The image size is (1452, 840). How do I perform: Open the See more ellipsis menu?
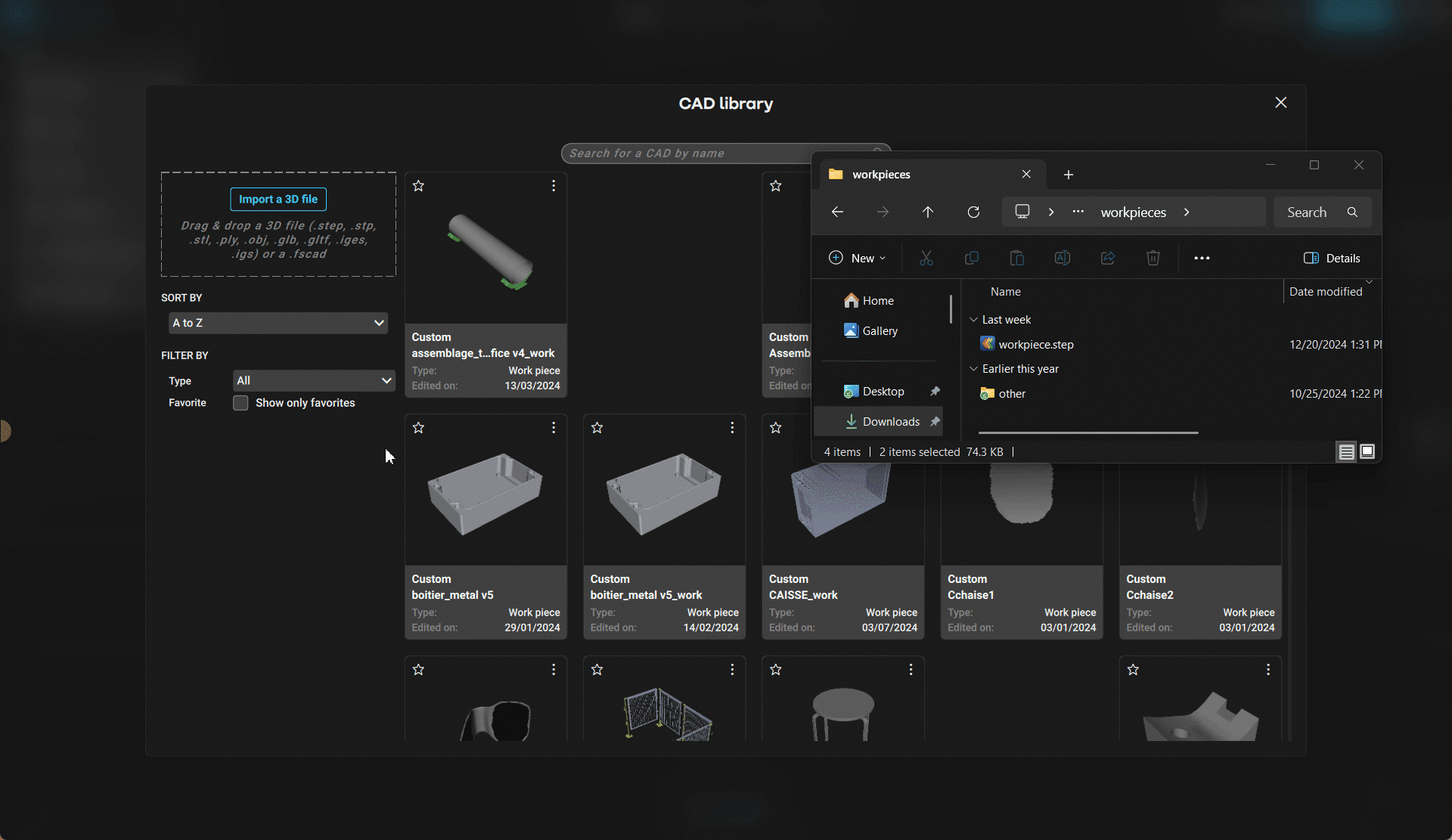click(1201, 259)
